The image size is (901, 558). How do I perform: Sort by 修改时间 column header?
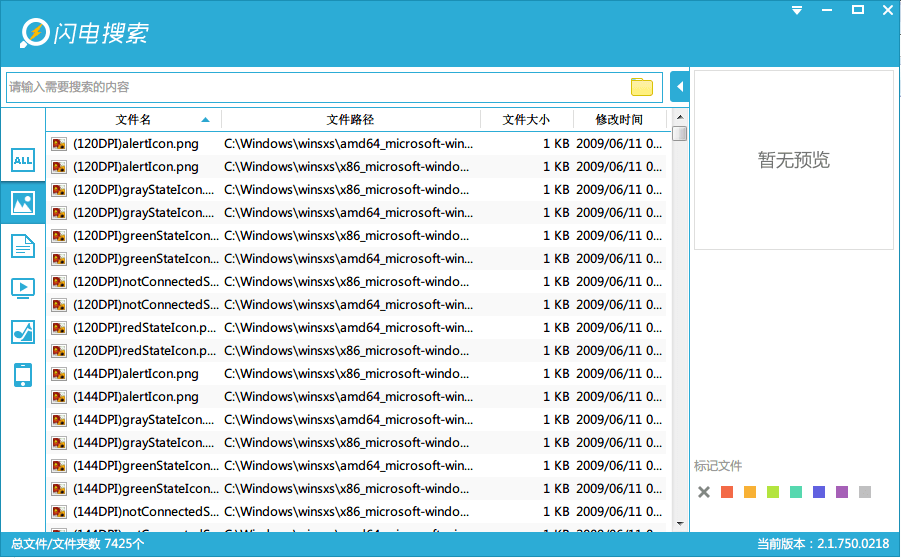pos(619,120)
